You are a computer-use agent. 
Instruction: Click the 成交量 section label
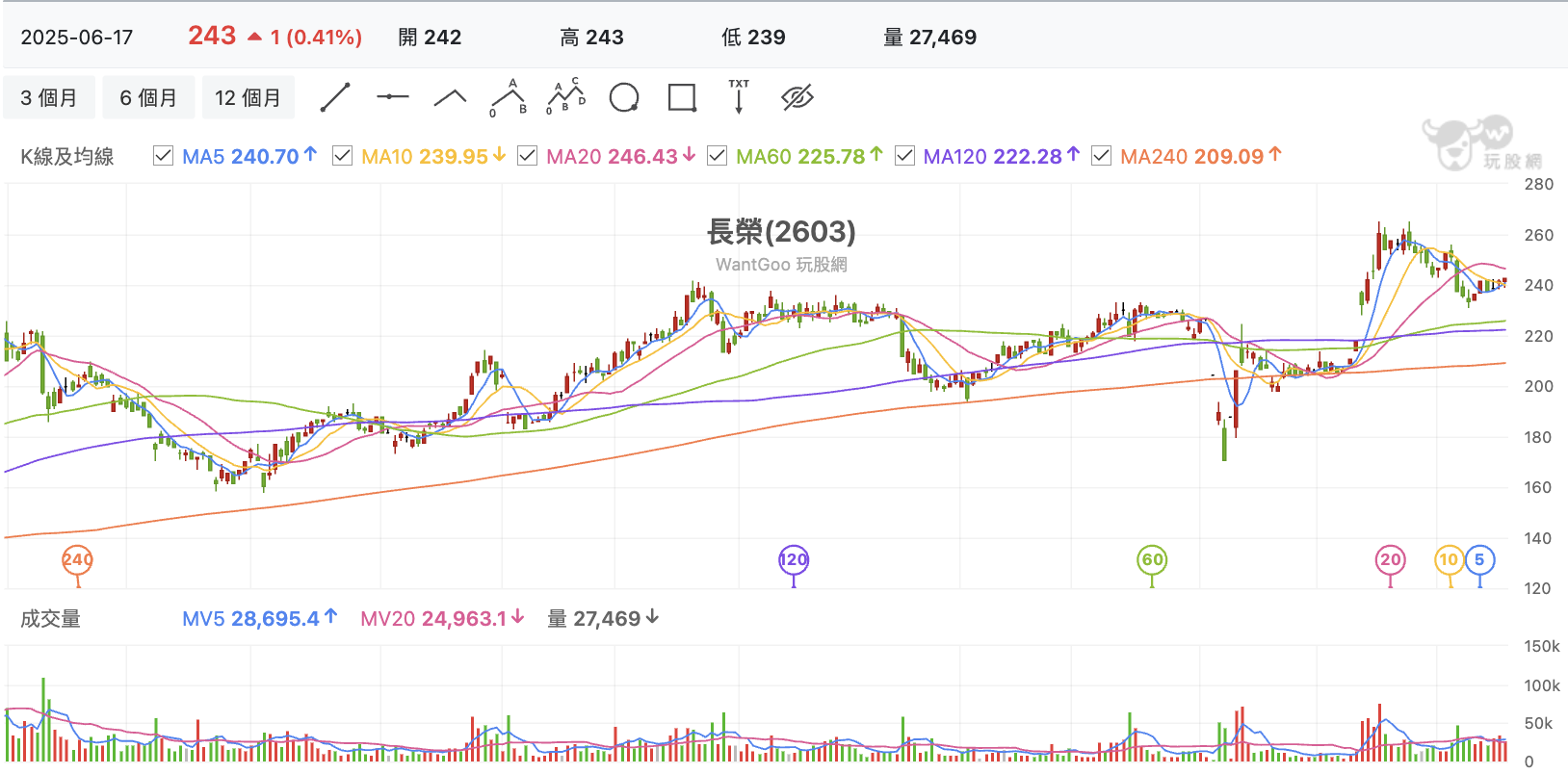tap(51, 619)
